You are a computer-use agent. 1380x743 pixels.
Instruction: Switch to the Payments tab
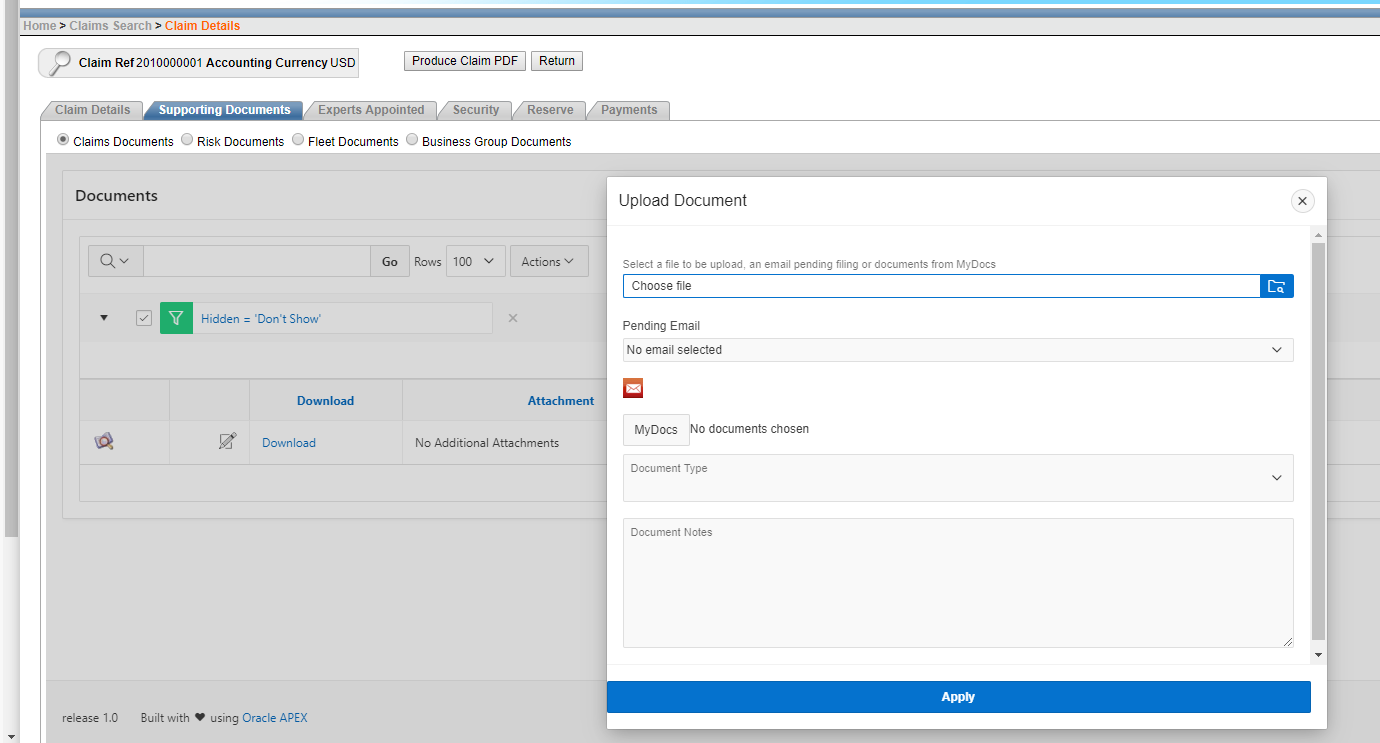tap(629, 110)
